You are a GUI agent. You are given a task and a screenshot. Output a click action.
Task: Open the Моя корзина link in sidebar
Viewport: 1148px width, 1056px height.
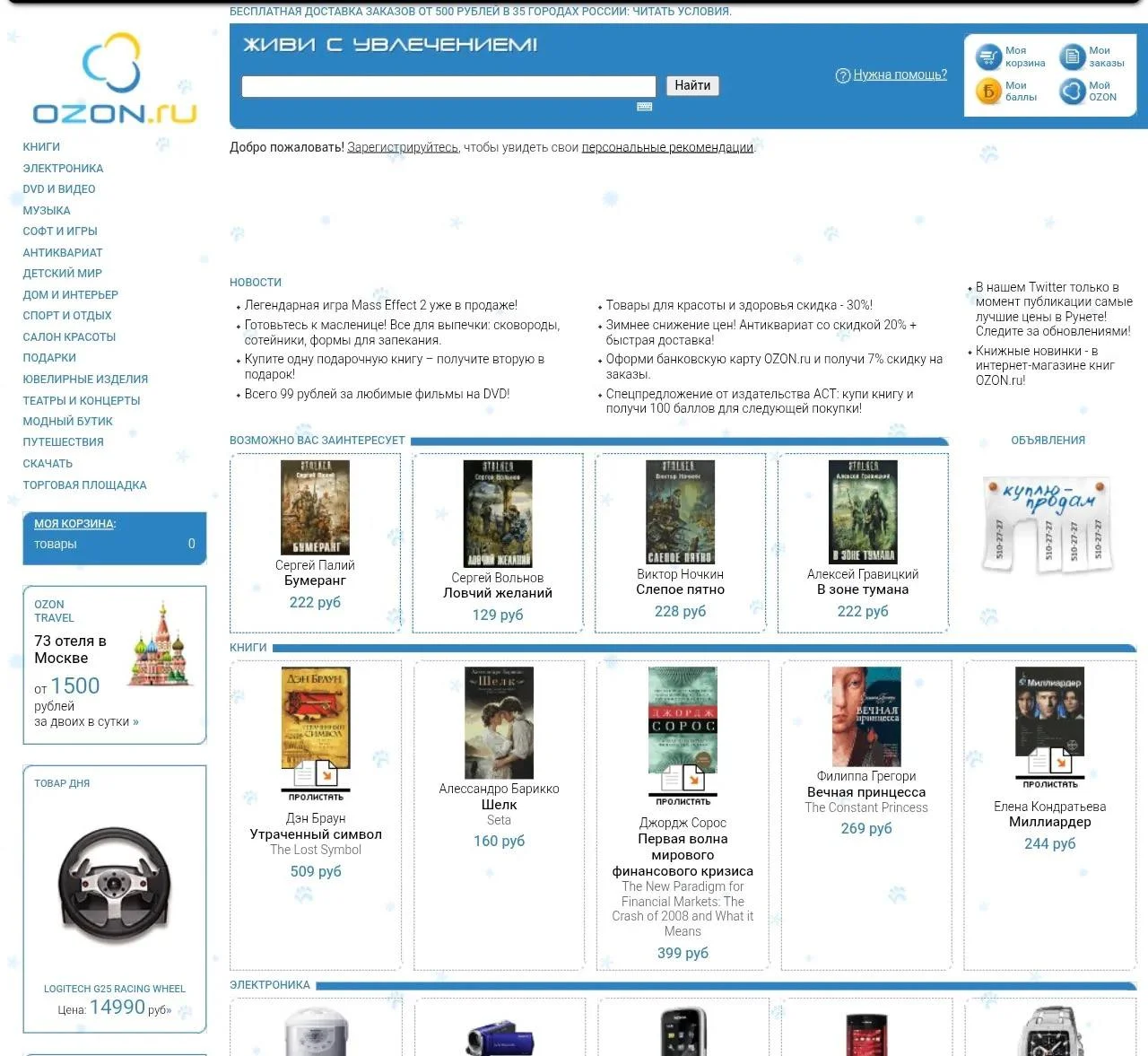click(x=74, y=524)
